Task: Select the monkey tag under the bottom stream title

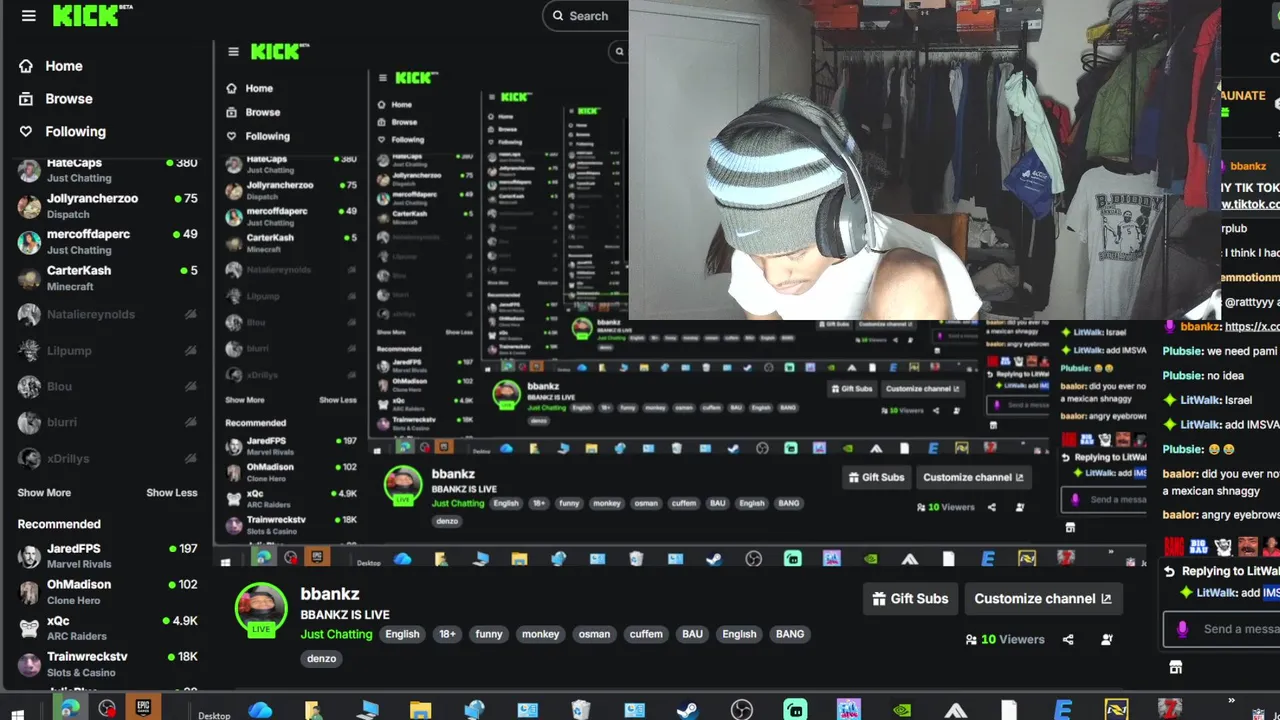Action: click(541, 634)
